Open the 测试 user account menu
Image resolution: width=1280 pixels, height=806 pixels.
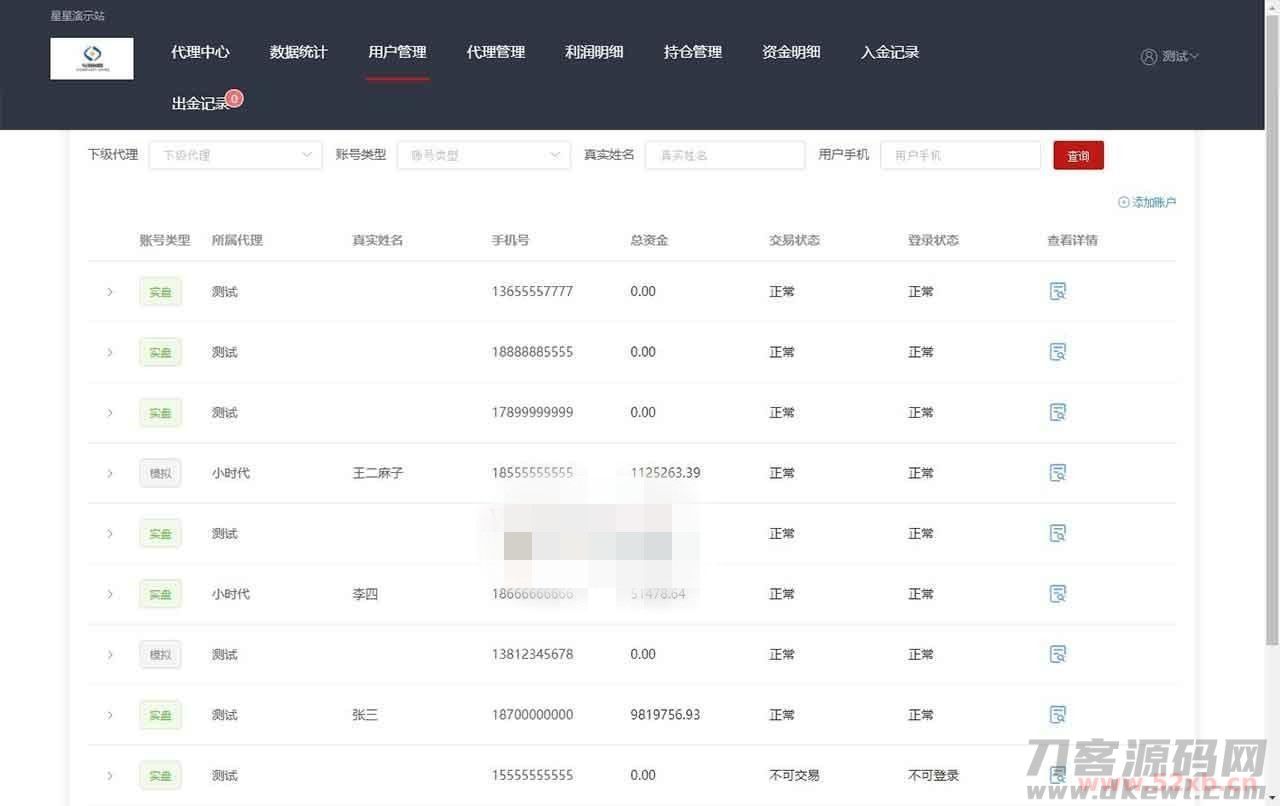click(1170, 57)
